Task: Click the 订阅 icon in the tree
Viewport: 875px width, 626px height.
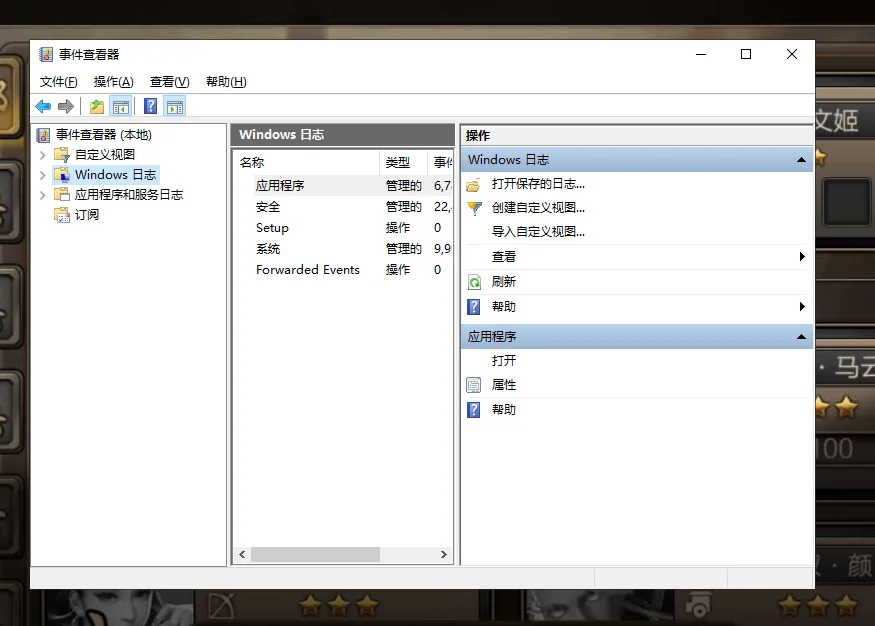Action: (x=62, y=215)
